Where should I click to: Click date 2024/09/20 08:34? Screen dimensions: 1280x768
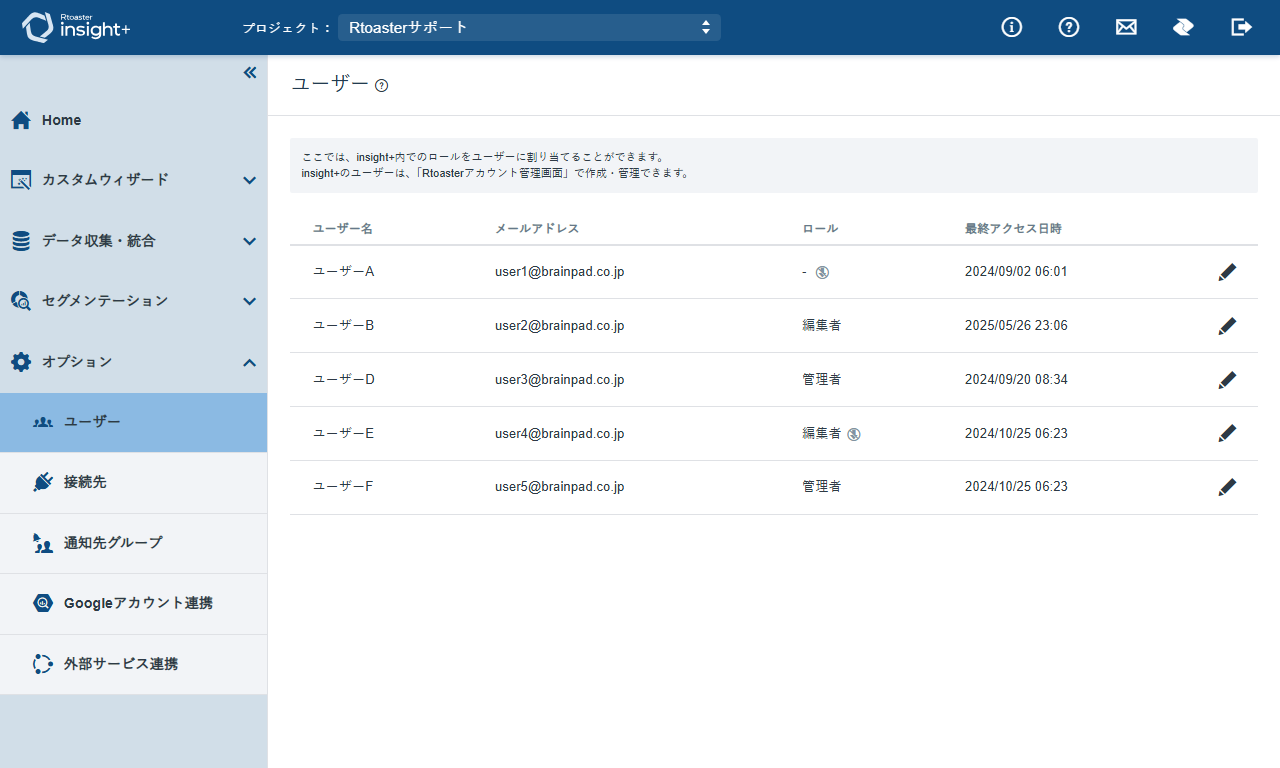(x=1016, y=379)
